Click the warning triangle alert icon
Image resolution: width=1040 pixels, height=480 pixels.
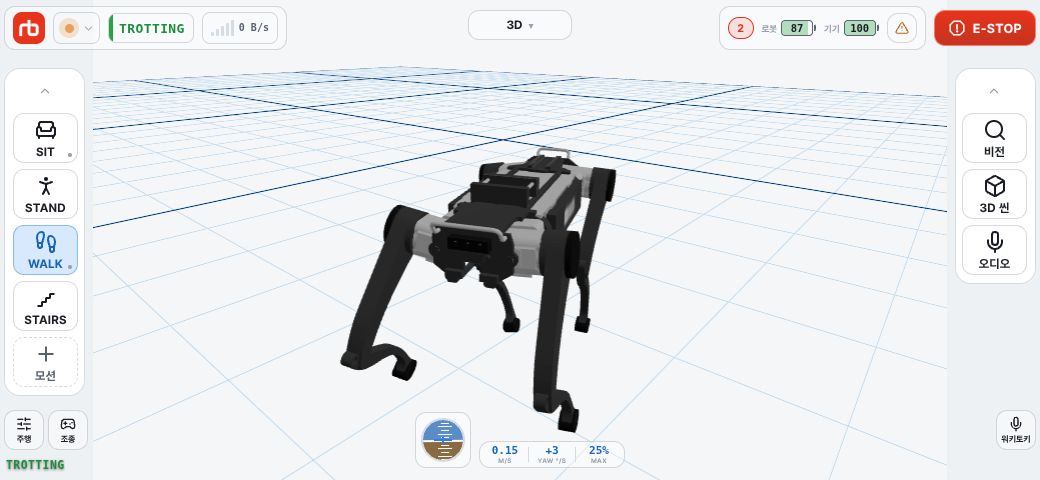[x=901, y=29]
